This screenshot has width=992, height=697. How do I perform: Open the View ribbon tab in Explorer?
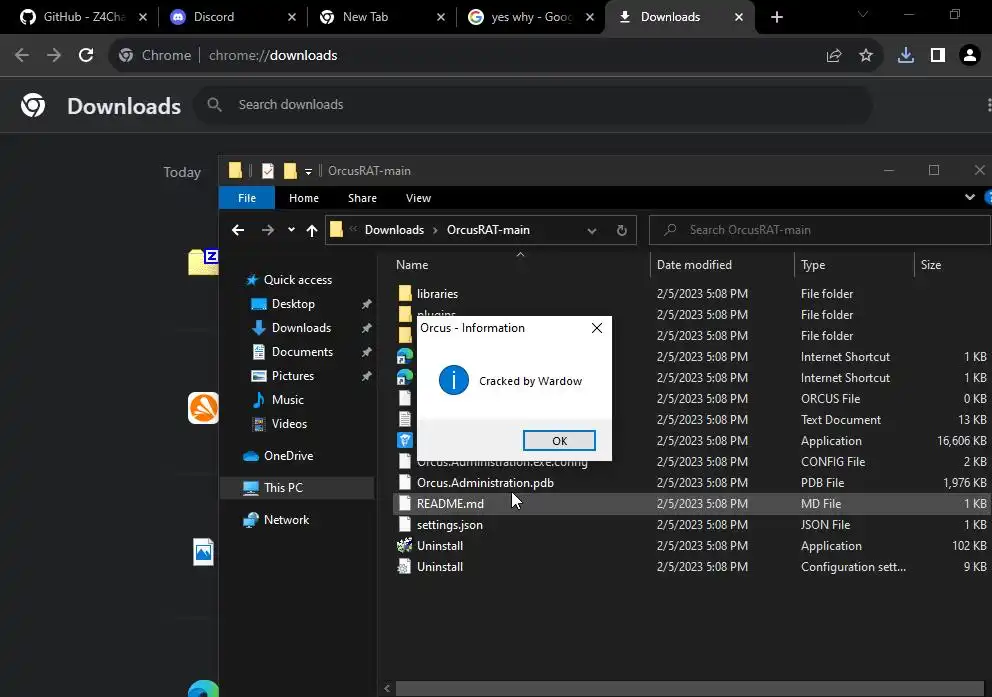[418, 198]
